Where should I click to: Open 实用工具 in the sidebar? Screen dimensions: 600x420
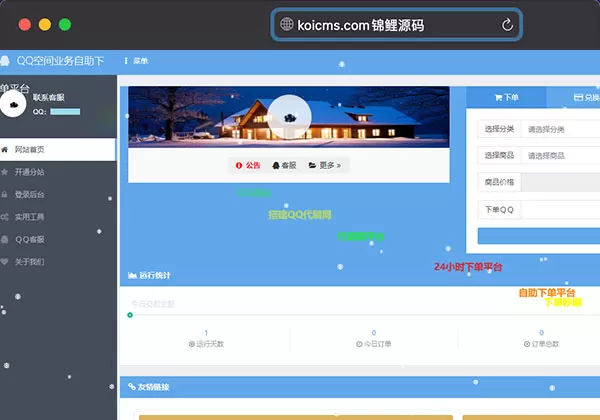[58, 217]
